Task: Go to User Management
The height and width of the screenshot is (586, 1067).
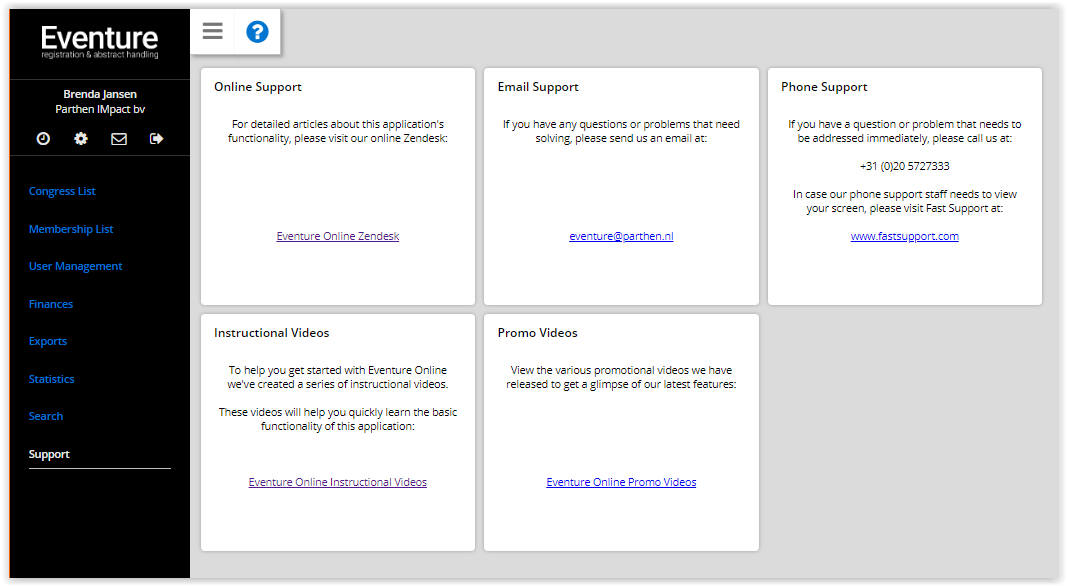Action: [x=76, y=266]
